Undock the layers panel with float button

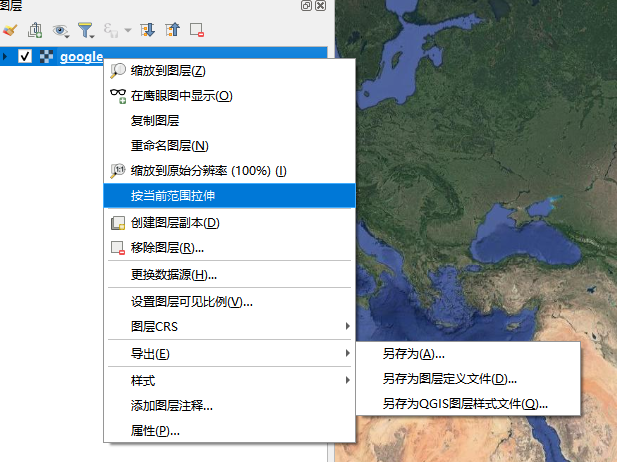[306, 6]
